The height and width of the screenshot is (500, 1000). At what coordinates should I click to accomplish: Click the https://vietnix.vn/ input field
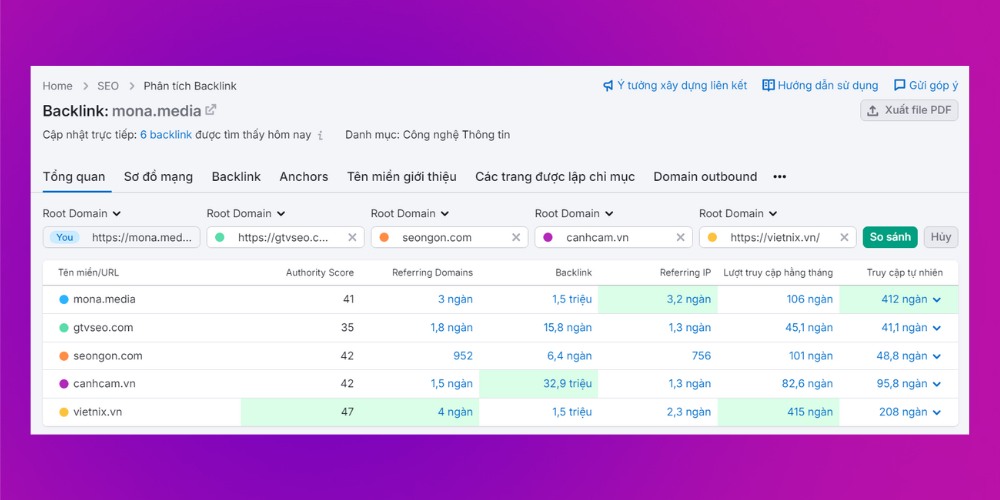pyautogui.click(x=777, y=237)
